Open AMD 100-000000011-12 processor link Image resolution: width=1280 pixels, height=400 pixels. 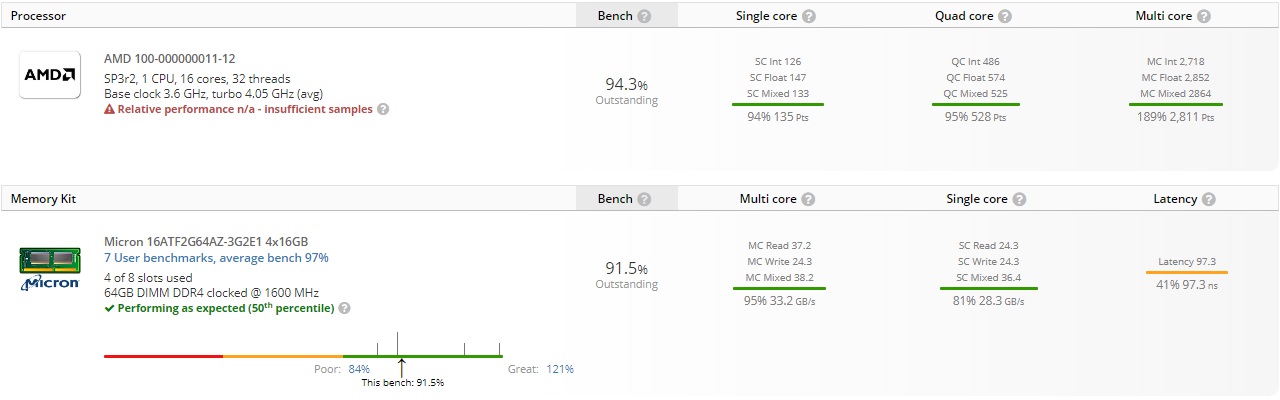170,59
